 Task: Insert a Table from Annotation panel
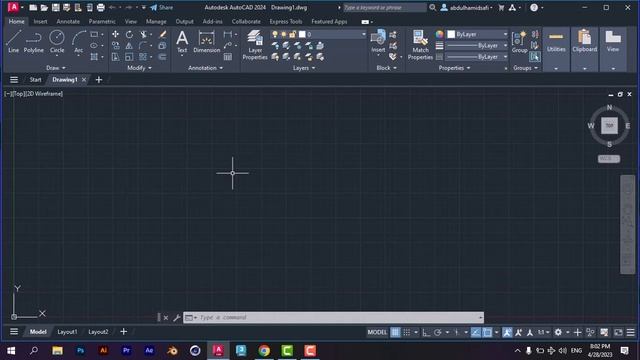click(x=228, y=57)
